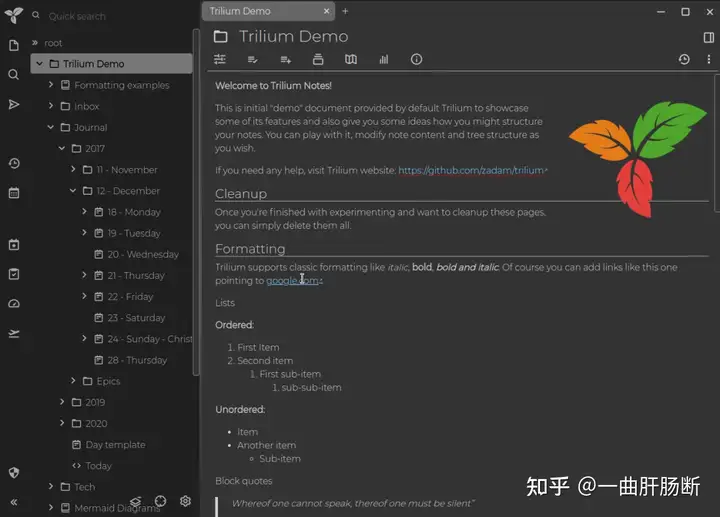Screen dimensions: 720x517
Task: Collapse the Journal folder
Action: pyautogui.click(x=51, y=127)
